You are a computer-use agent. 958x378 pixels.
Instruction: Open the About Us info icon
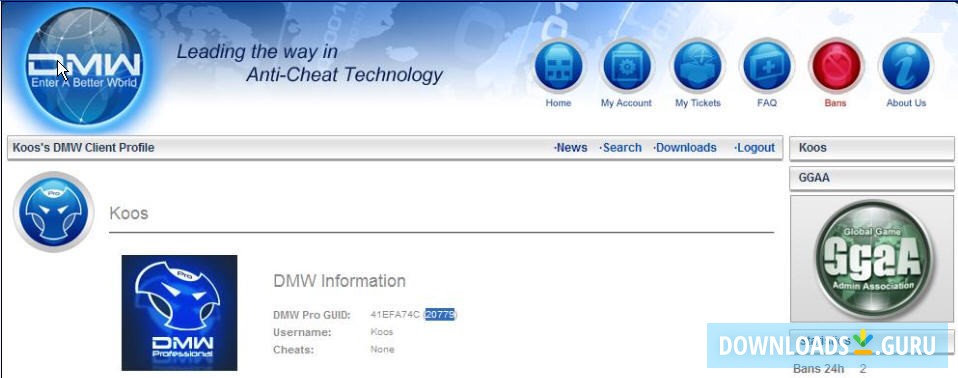click(906, 66)
